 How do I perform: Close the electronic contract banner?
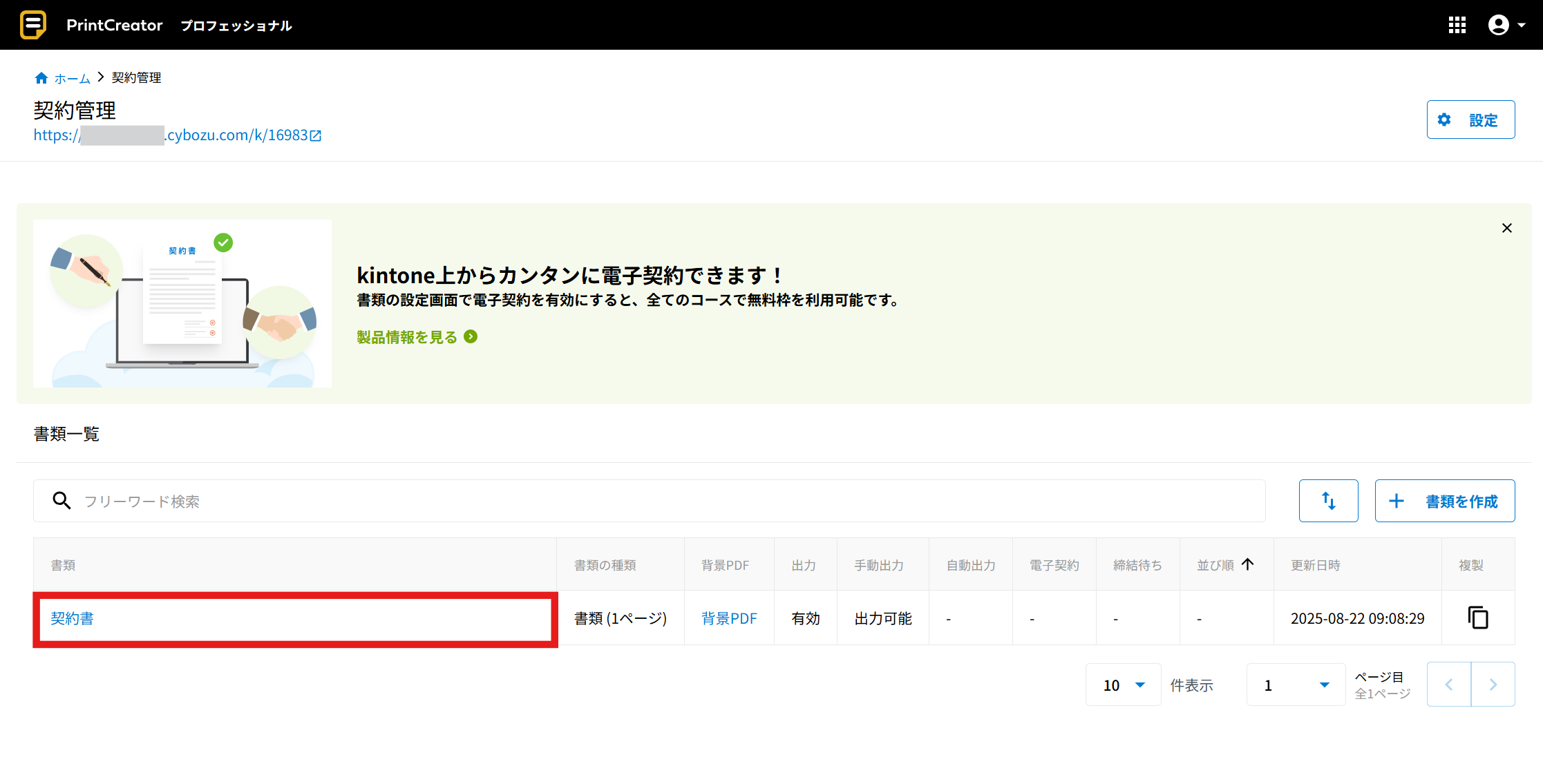coord(1507,228)
